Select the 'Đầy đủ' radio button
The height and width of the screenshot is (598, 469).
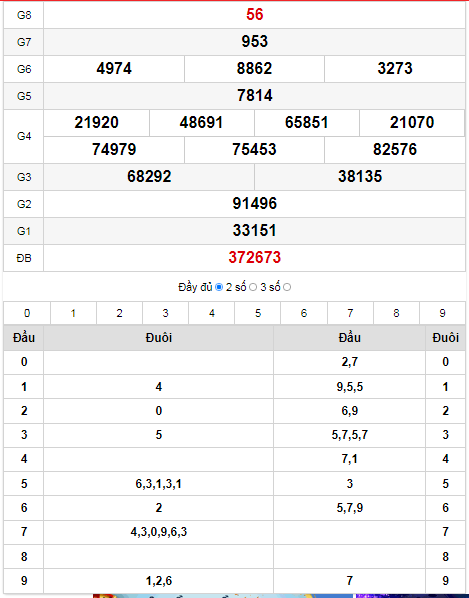(219, 287)
